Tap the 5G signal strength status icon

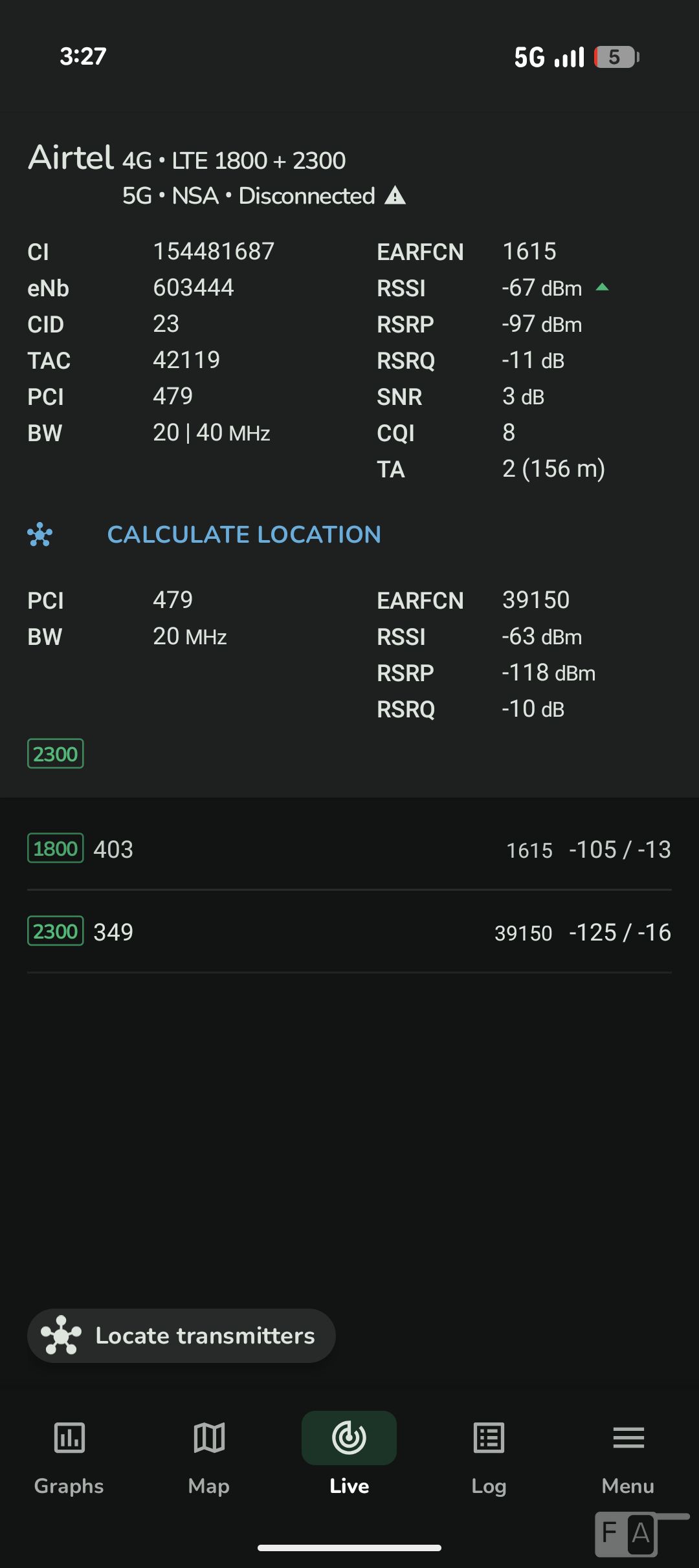549,57
